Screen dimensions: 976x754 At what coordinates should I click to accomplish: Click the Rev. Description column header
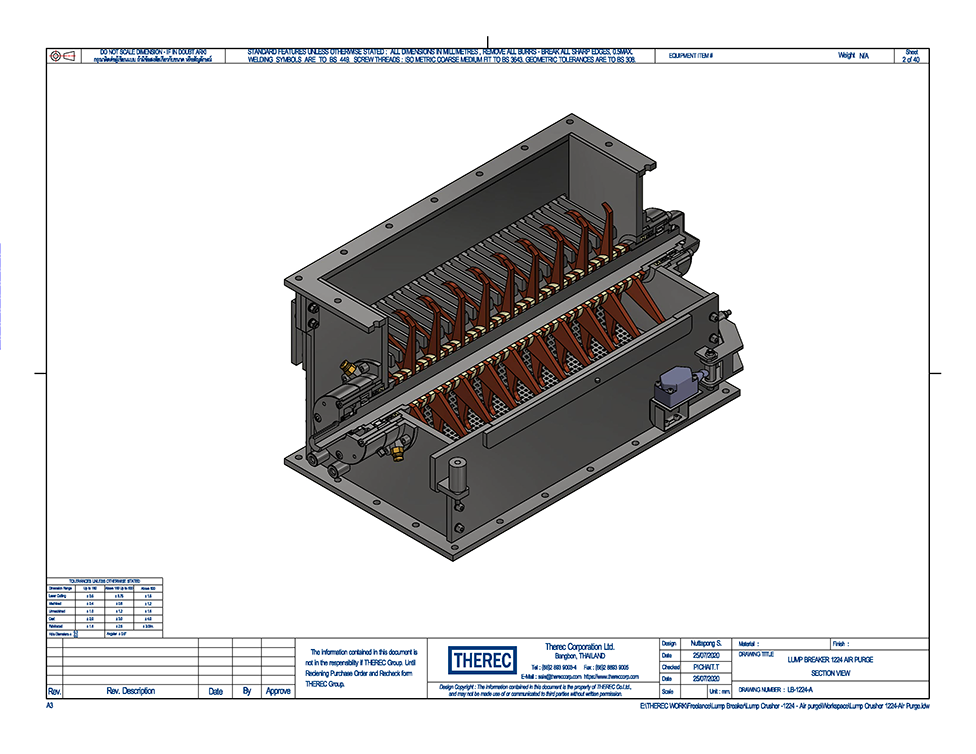pyautogui.click(x=131, y=691)
